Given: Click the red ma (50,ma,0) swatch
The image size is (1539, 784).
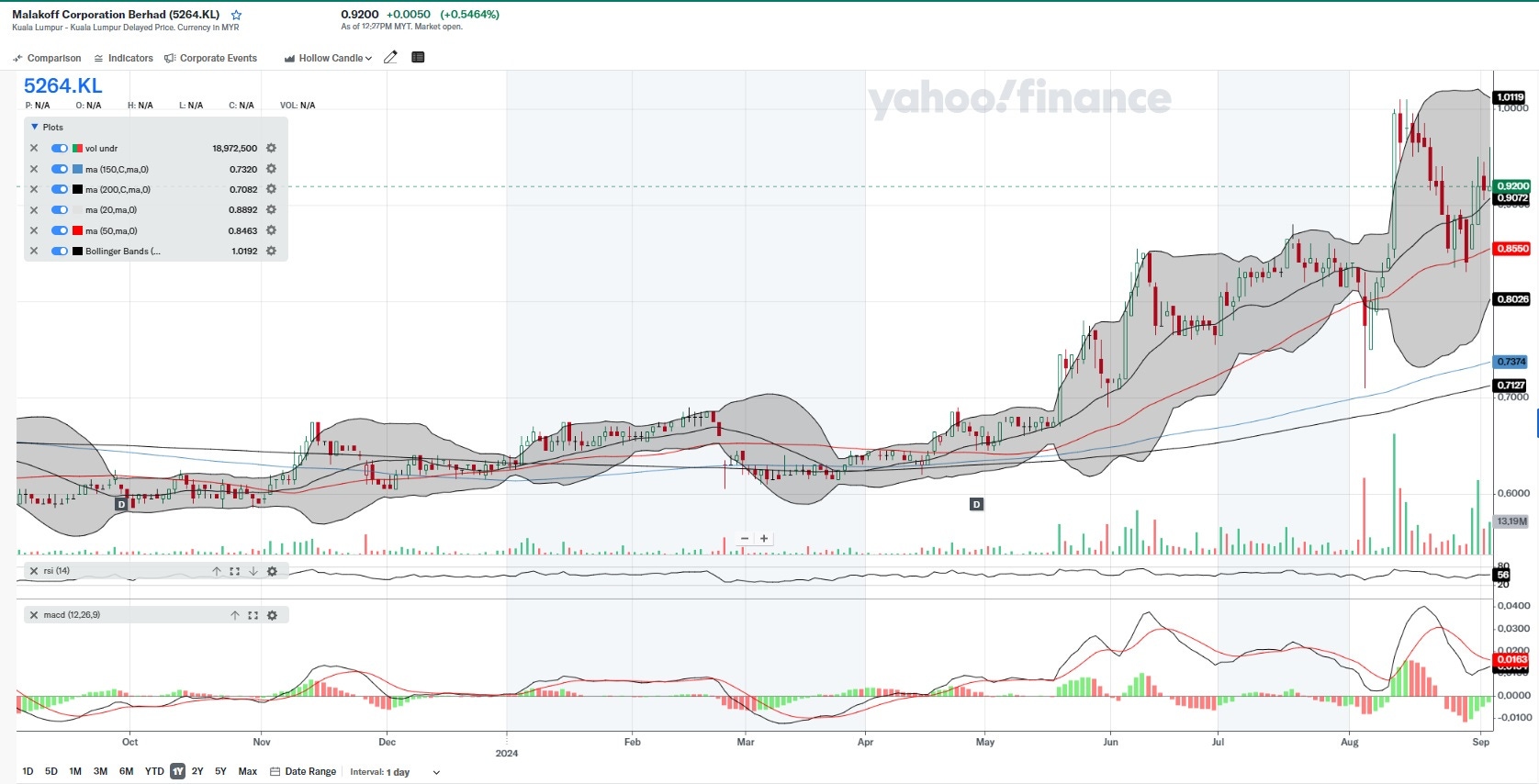Looking at the screenshot, I should pyautogui.click(x=78, y=230).
